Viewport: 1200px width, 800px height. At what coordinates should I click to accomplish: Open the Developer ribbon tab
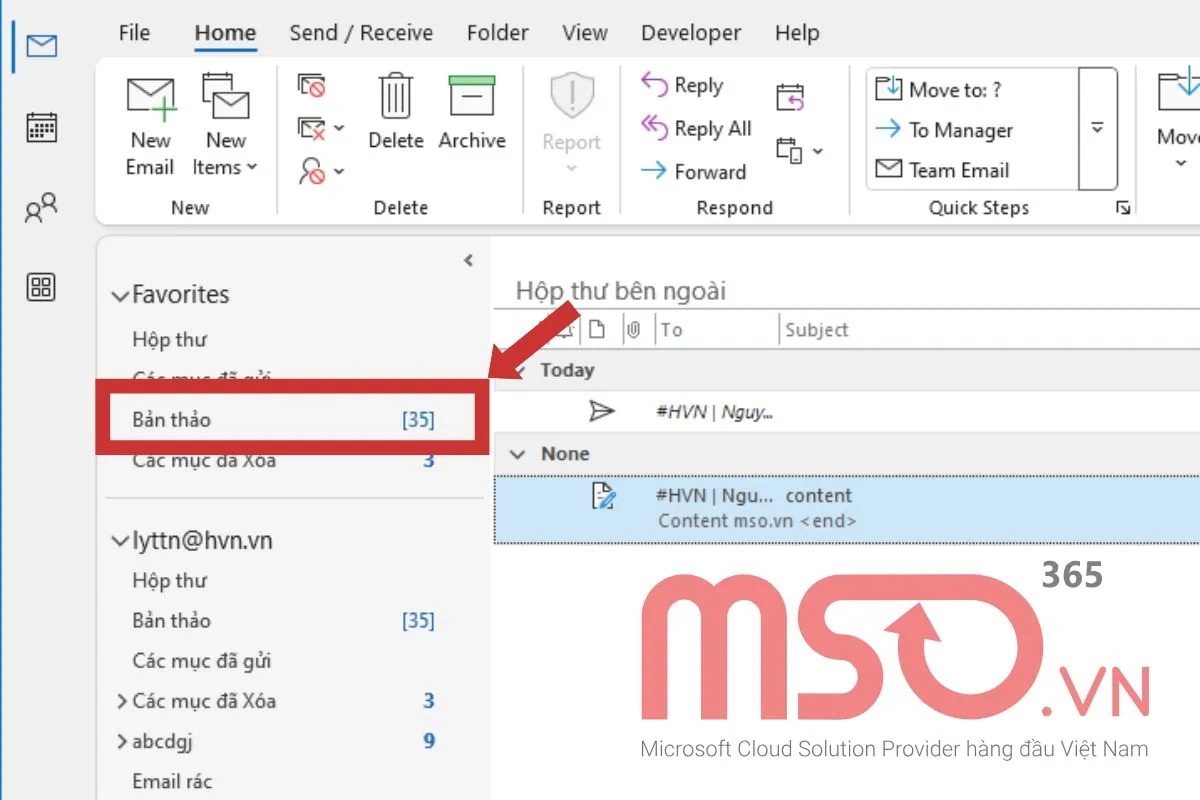[x=691, y=32]
